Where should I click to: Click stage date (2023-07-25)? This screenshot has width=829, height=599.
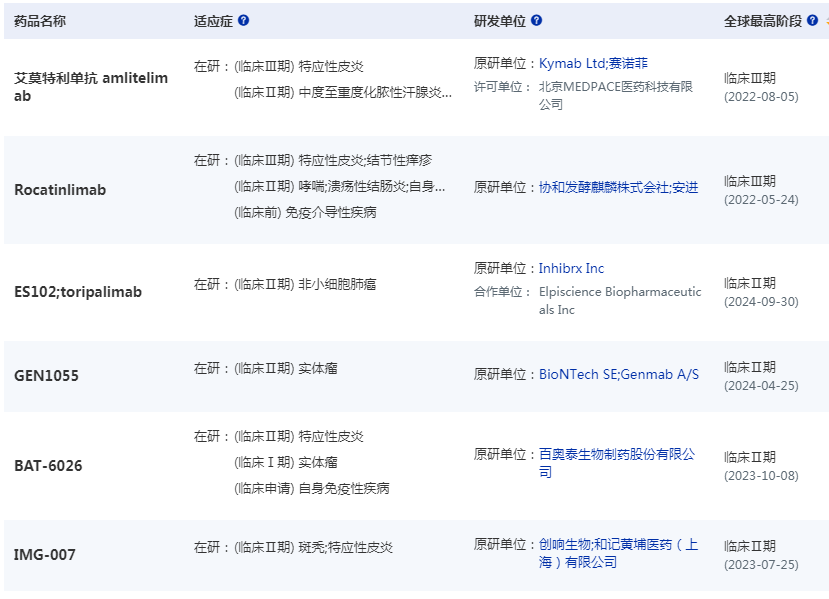761,565
